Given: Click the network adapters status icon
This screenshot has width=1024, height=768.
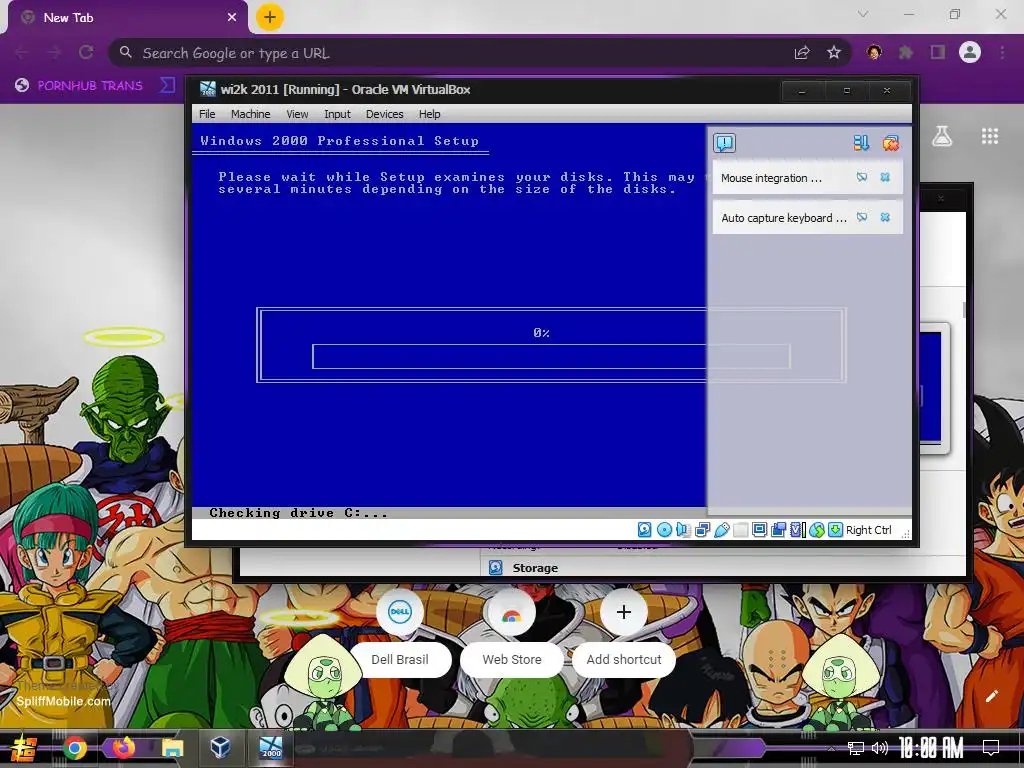Looking at the screenshot, I should coord(702,530).
